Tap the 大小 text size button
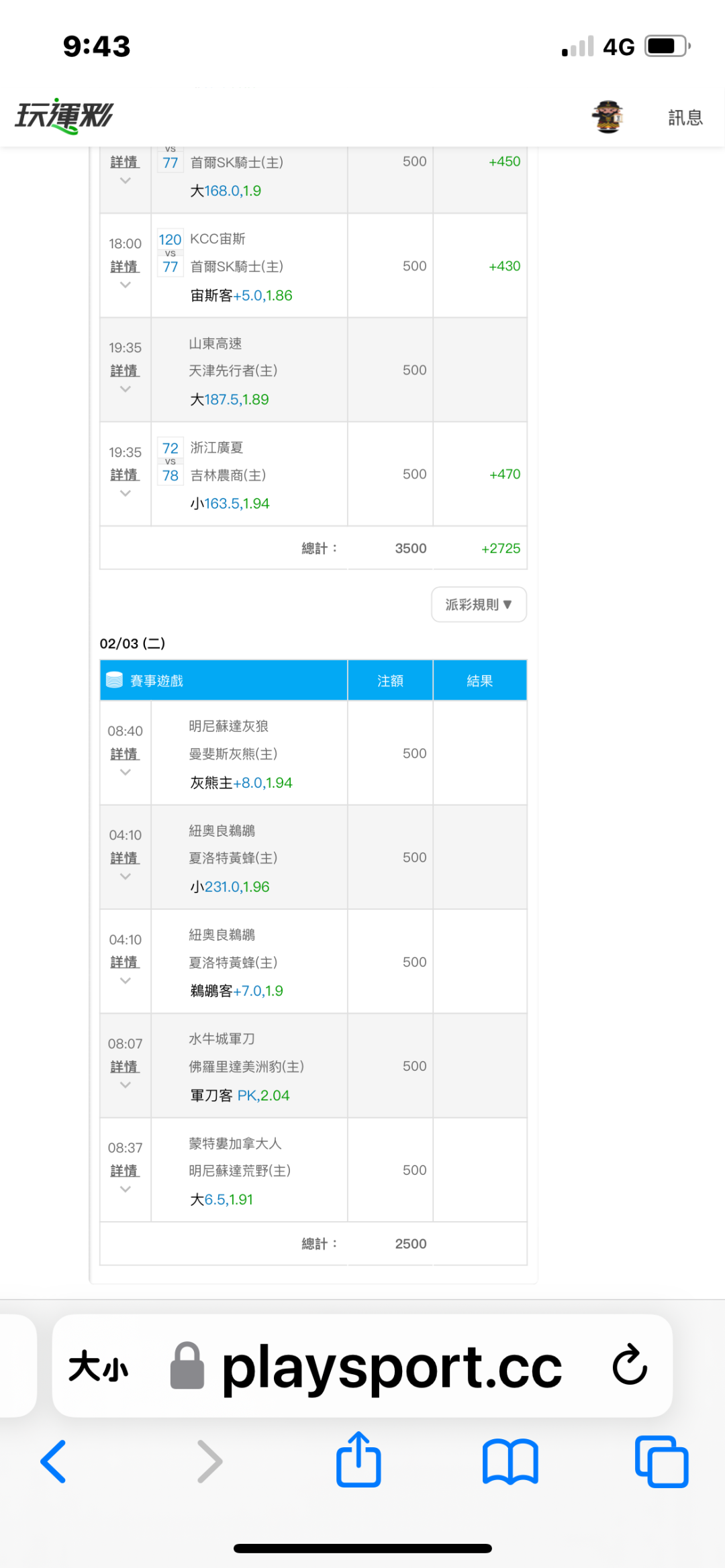This screenshot has width=725, height=1568. point(98,1366)
